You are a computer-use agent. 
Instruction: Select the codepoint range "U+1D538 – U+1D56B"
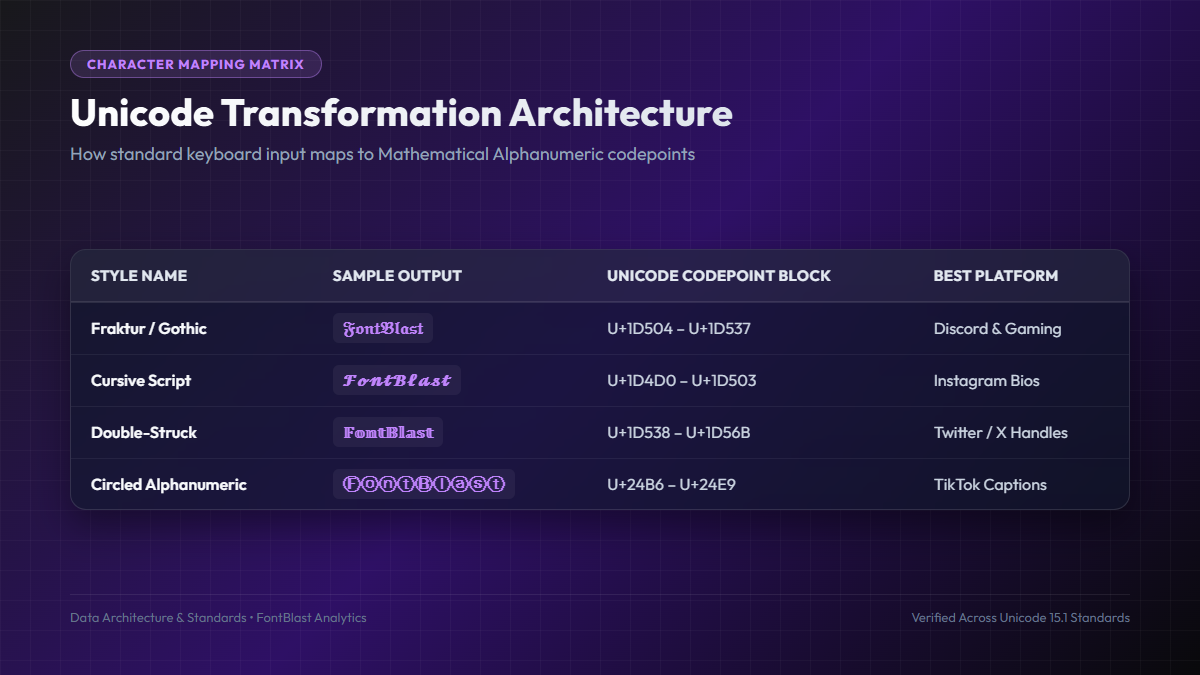679,432
